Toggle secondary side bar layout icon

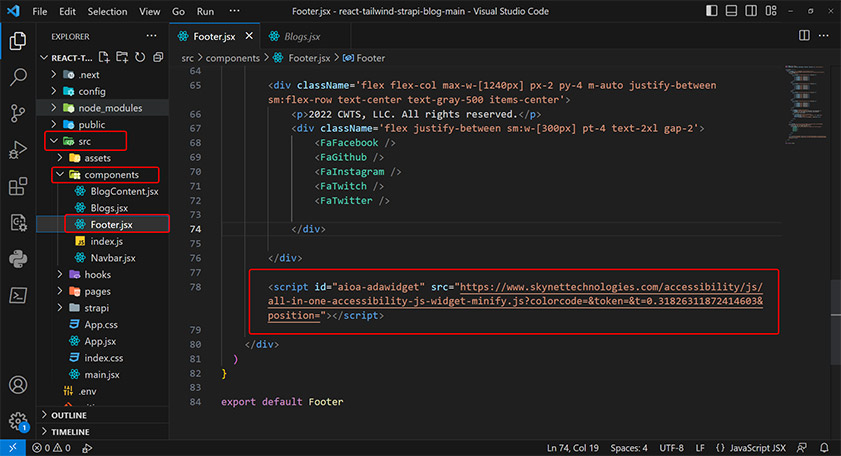(751, 11)
